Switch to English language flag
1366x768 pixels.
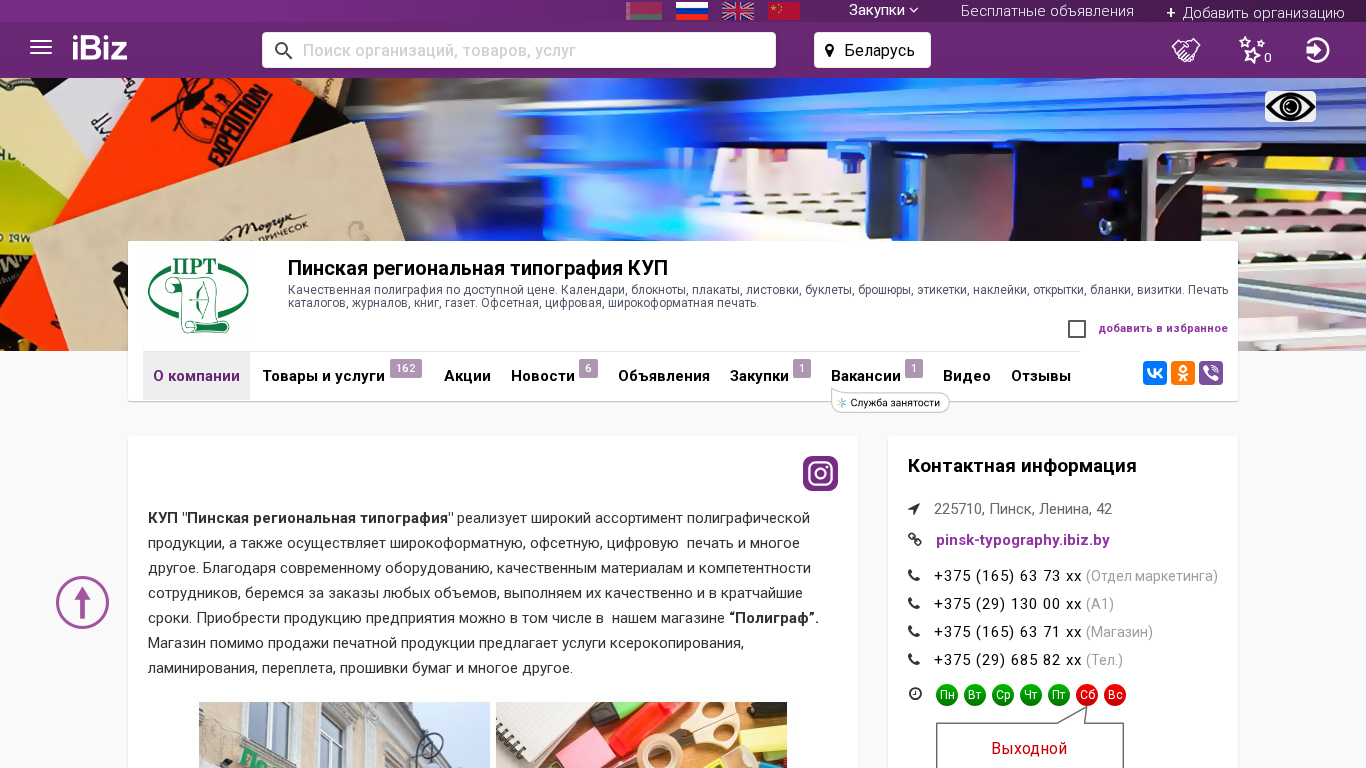coord(738,11)
